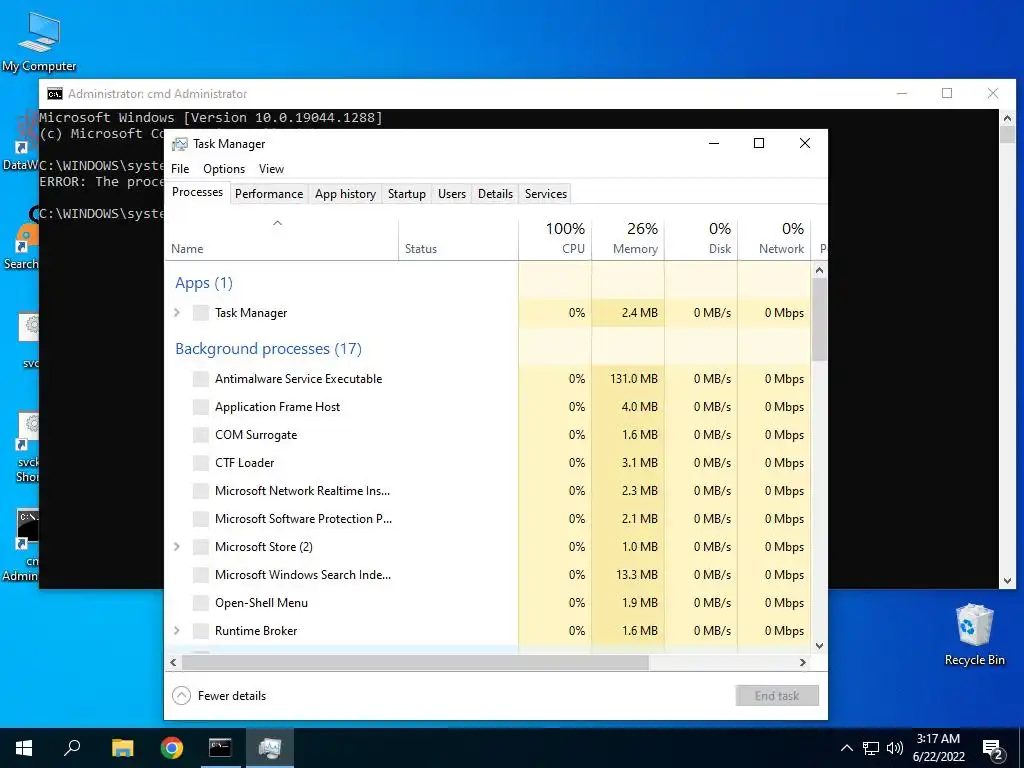The width and height of the screenshot is (1024, 768).
Task: Click process list scroll down arrow
Action: coord(820,645)
